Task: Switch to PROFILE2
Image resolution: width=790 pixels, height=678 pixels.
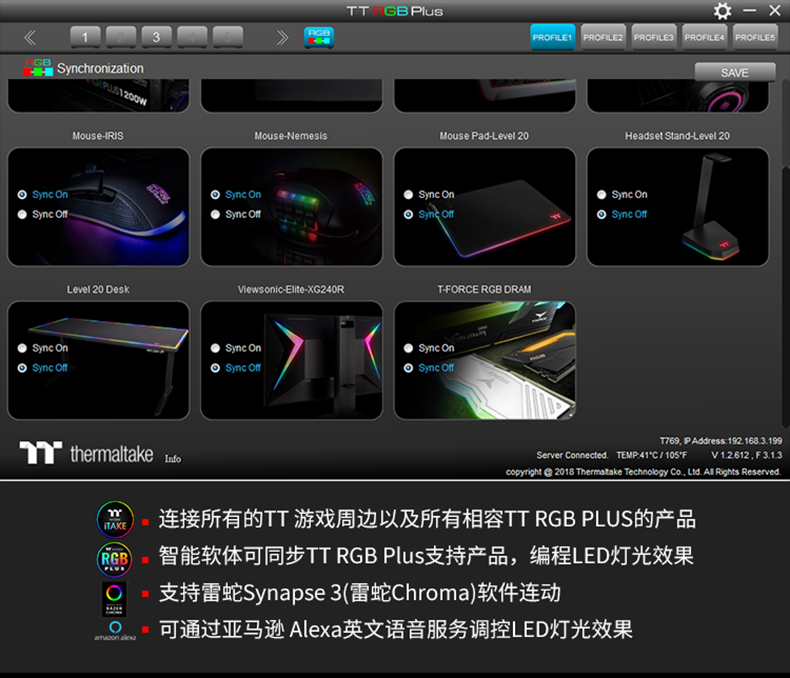Action: click(603, 37)
